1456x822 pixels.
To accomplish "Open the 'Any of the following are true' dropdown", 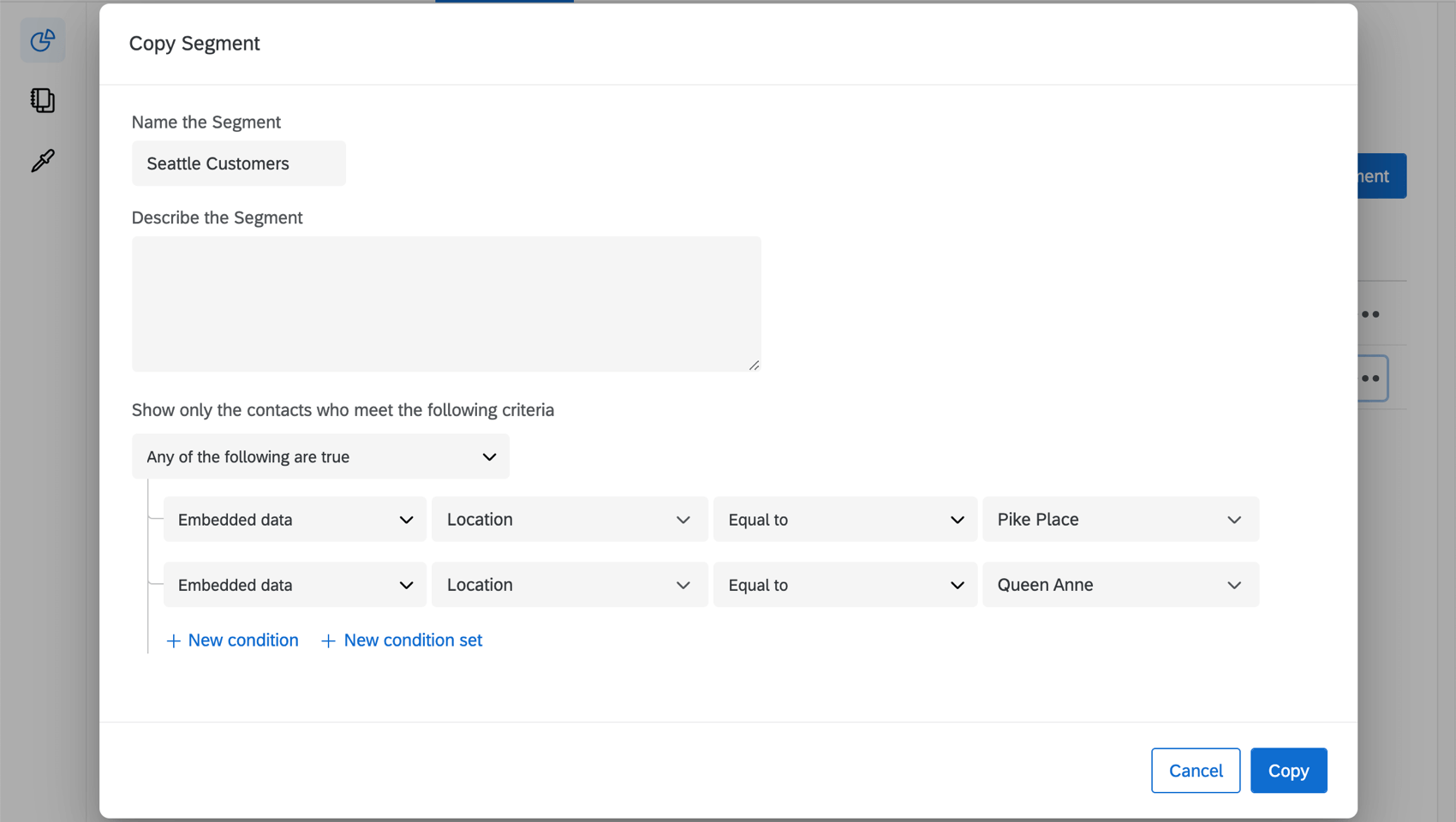I will coord(320,456).
